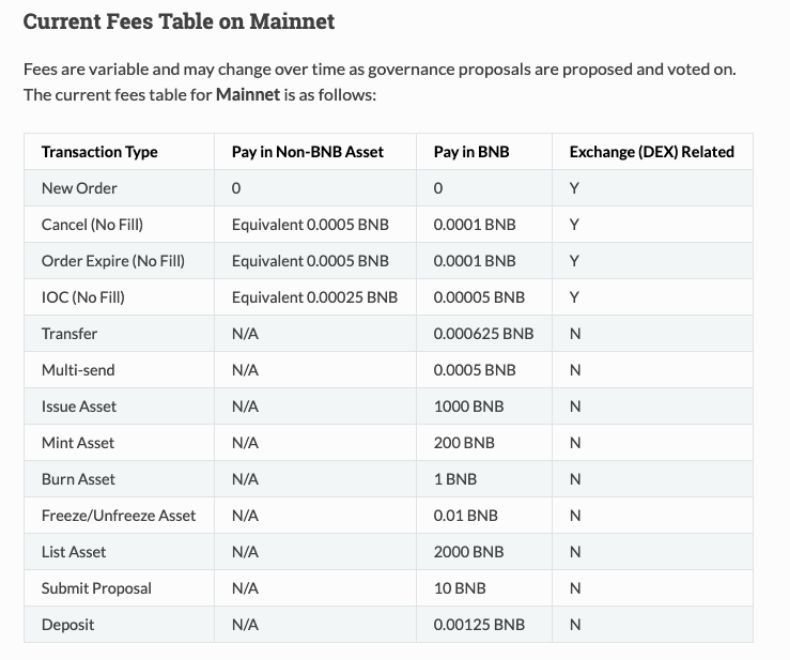
Task: Select the Deposit fee '0.00125 BNB'
Action: click(479, 624)
